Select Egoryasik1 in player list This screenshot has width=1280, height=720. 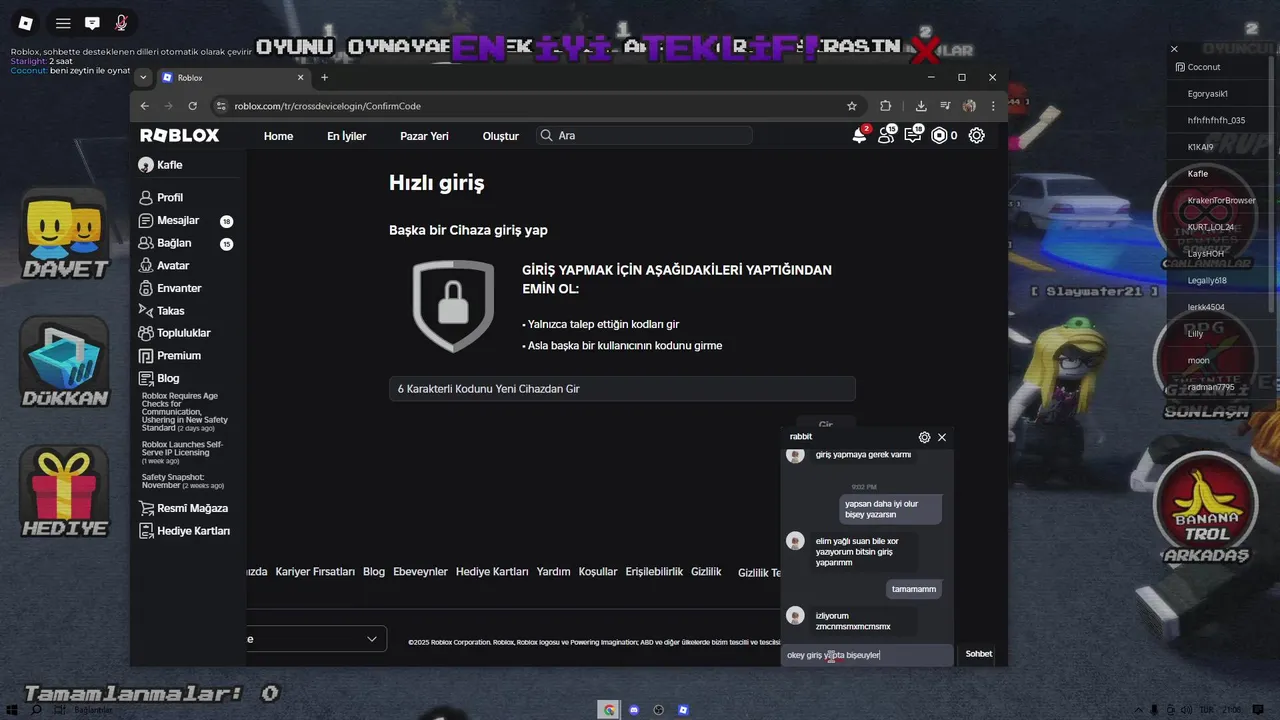click(x=1207, y=94)
